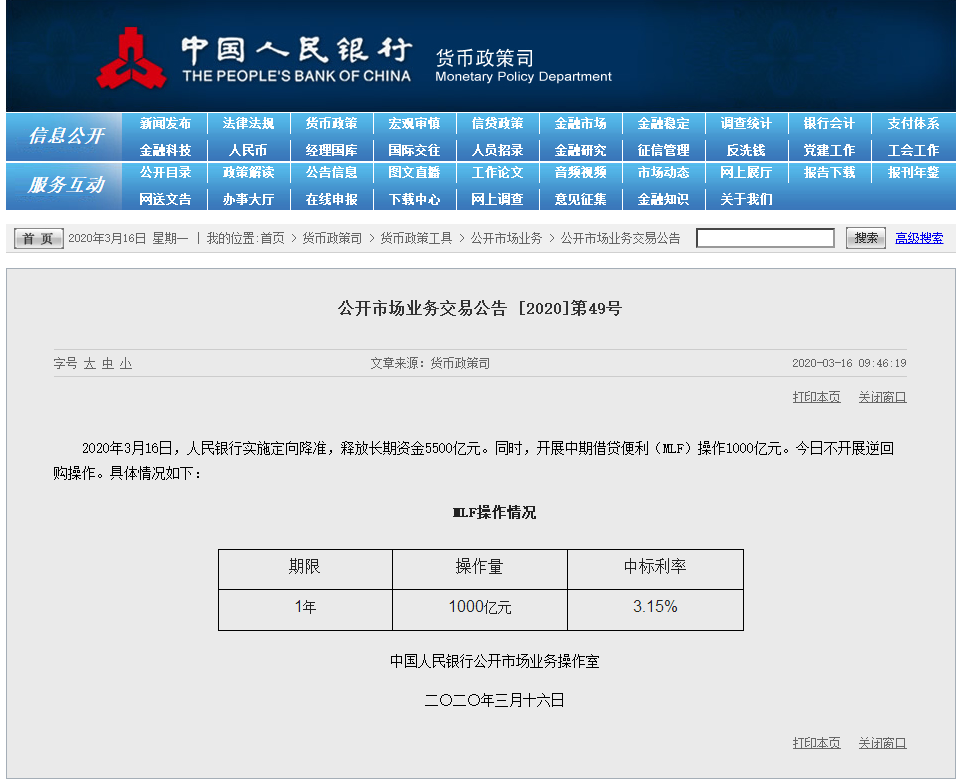Click the 搜索 search button
Screen dimensions: 959x782
[x=865, y=238]
